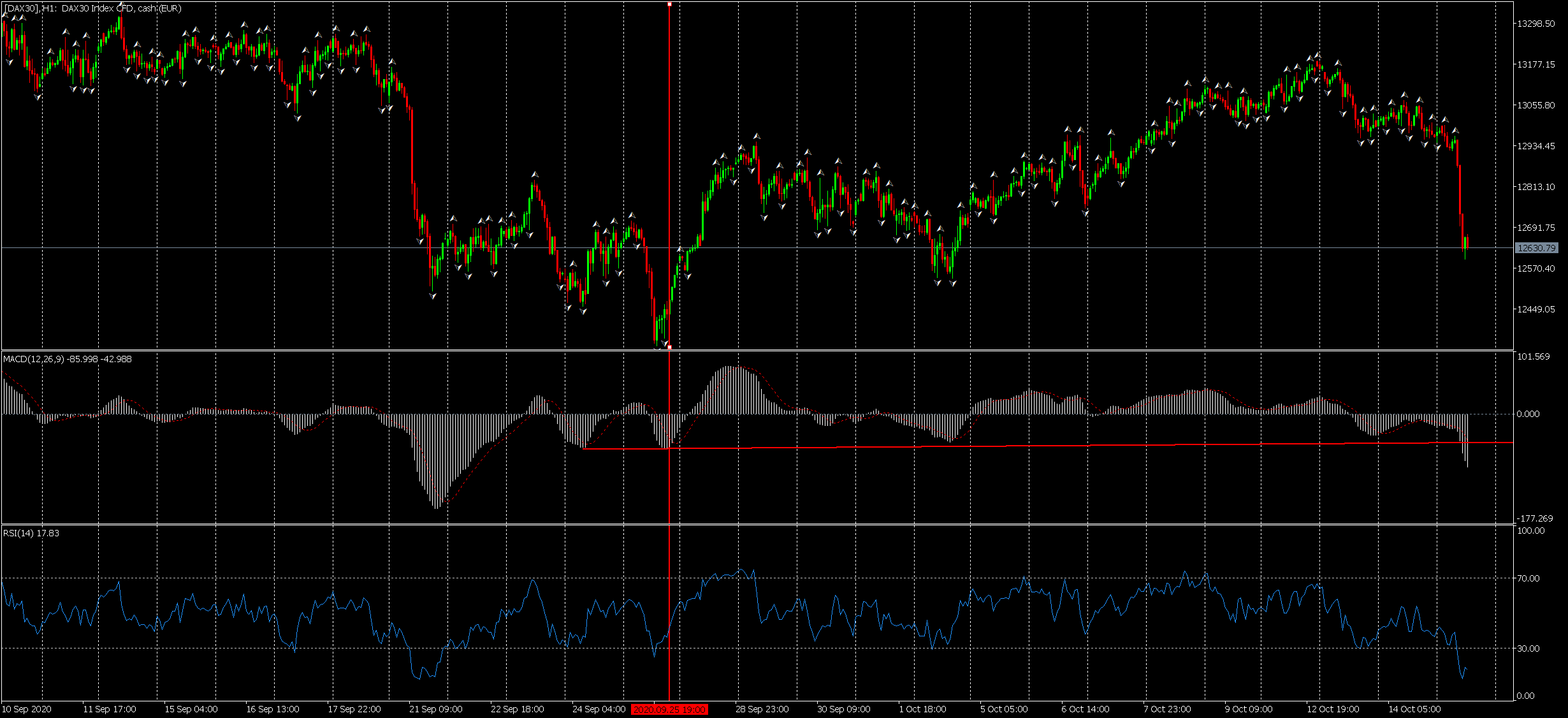Click the 14 Oct 05:00 time label

pyautogui.click(x=1414, y=709)
